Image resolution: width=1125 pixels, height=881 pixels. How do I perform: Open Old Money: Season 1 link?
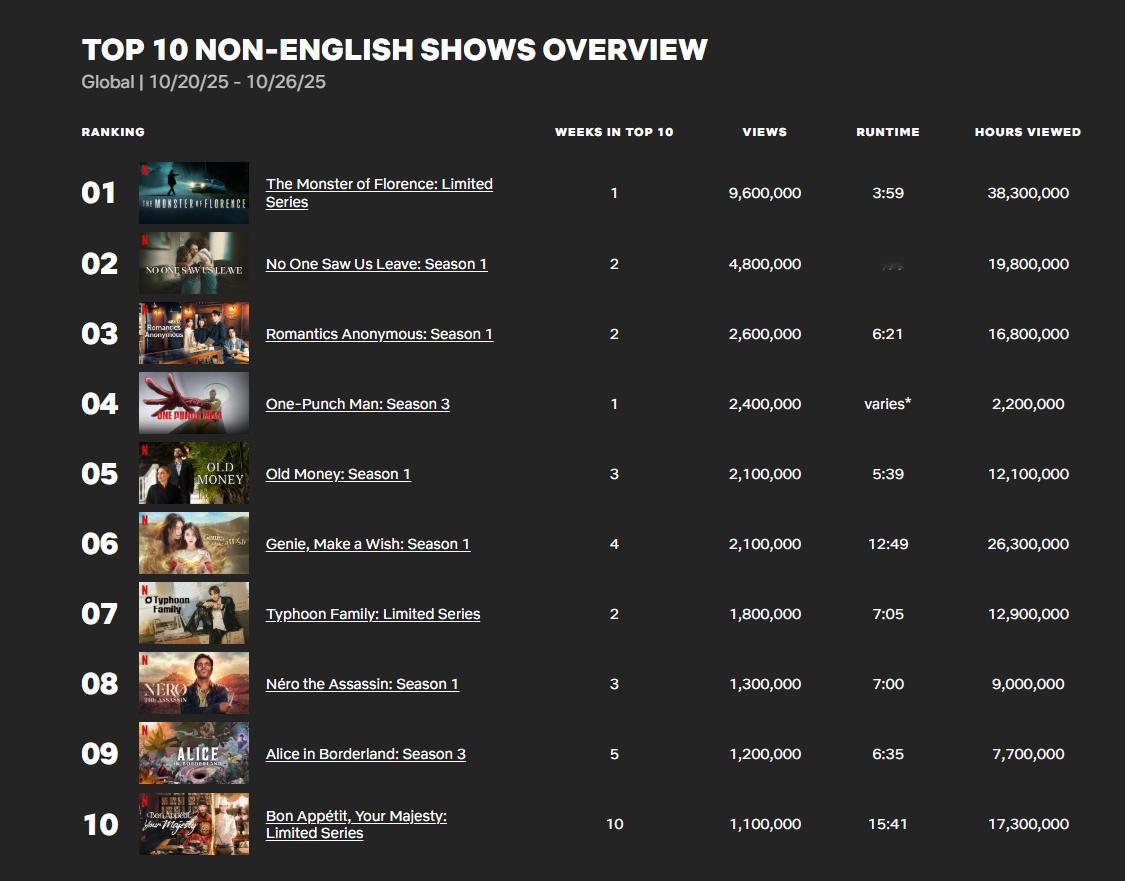338,474
